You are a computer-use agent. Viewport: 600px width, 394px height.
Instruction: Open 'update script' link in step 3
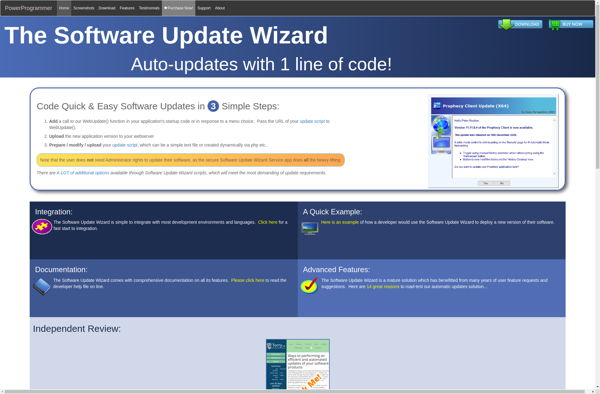125,145
